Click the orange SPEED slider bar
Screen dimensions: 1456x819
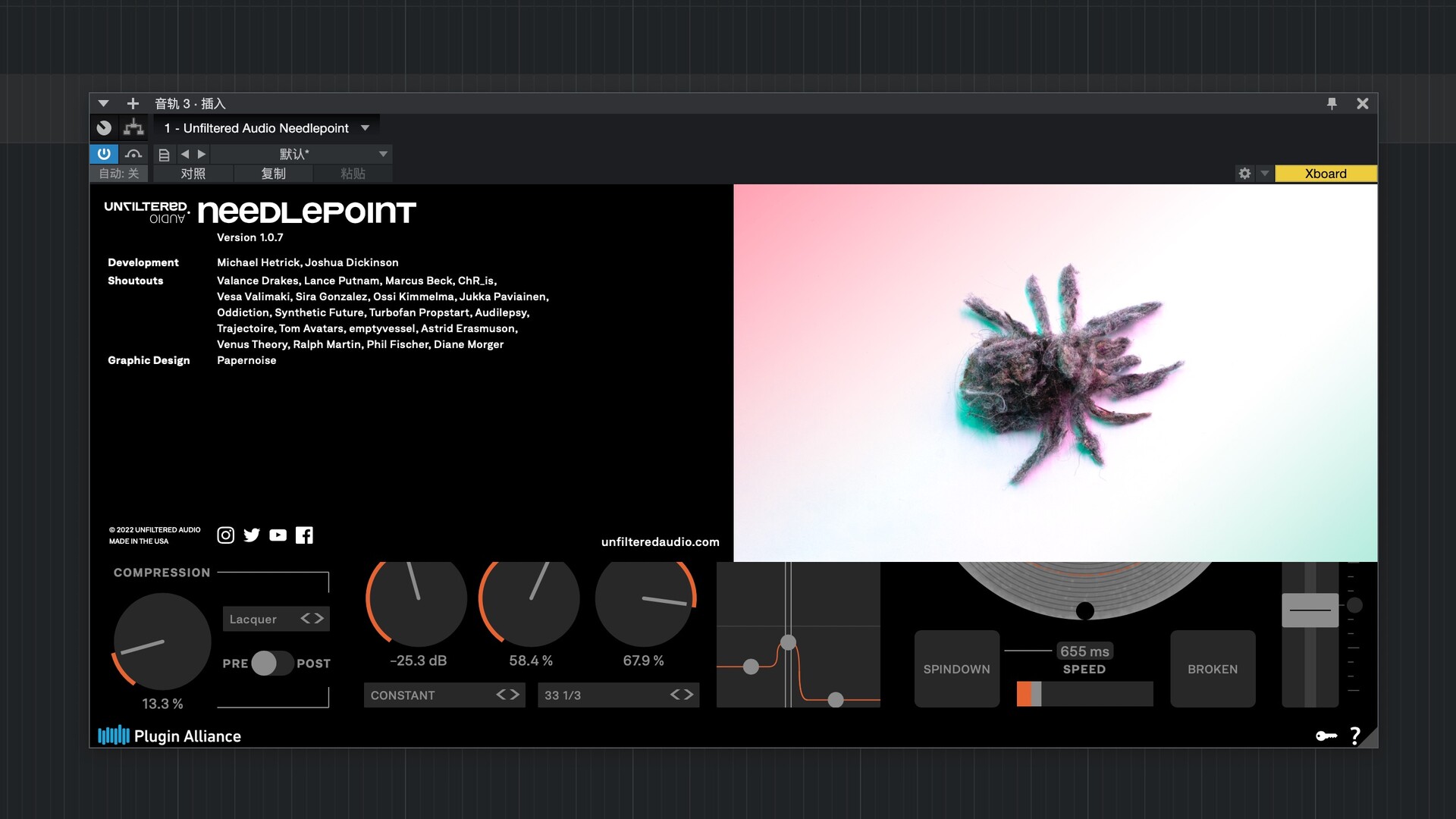tap(1084, 694)
